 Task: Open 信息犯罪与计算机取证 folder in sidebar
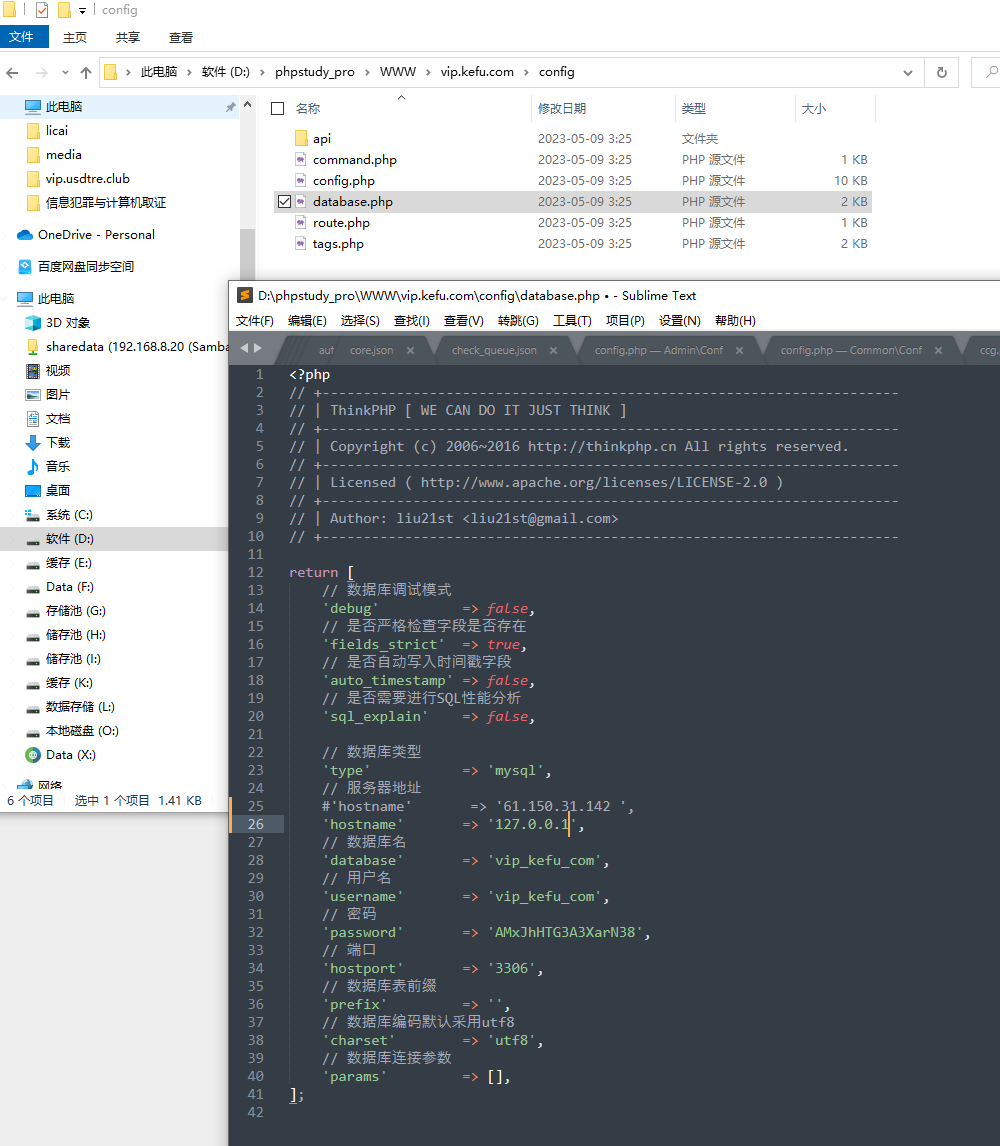[x=106, y=202]
